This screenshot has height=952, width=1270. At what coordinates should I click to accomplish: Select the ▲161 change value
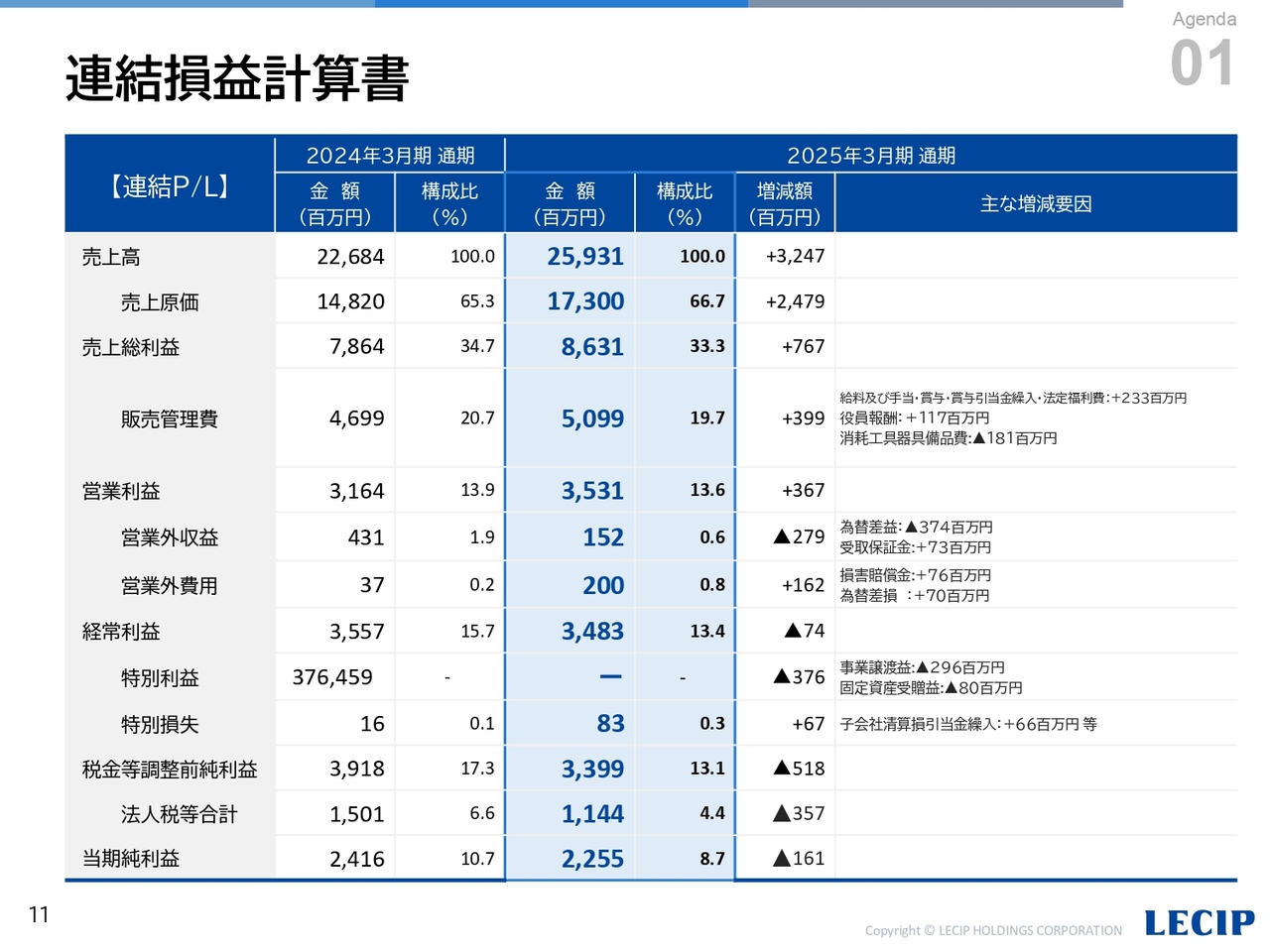click(799, 859)
